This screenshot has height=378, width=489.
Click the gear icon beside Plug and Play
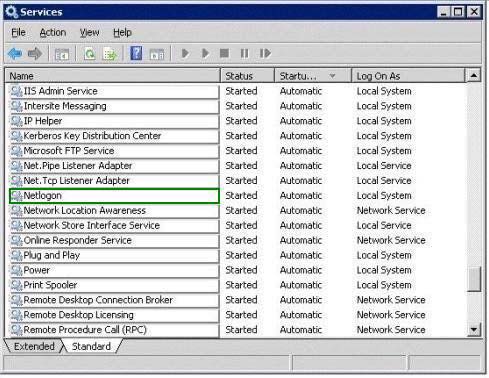17,255
